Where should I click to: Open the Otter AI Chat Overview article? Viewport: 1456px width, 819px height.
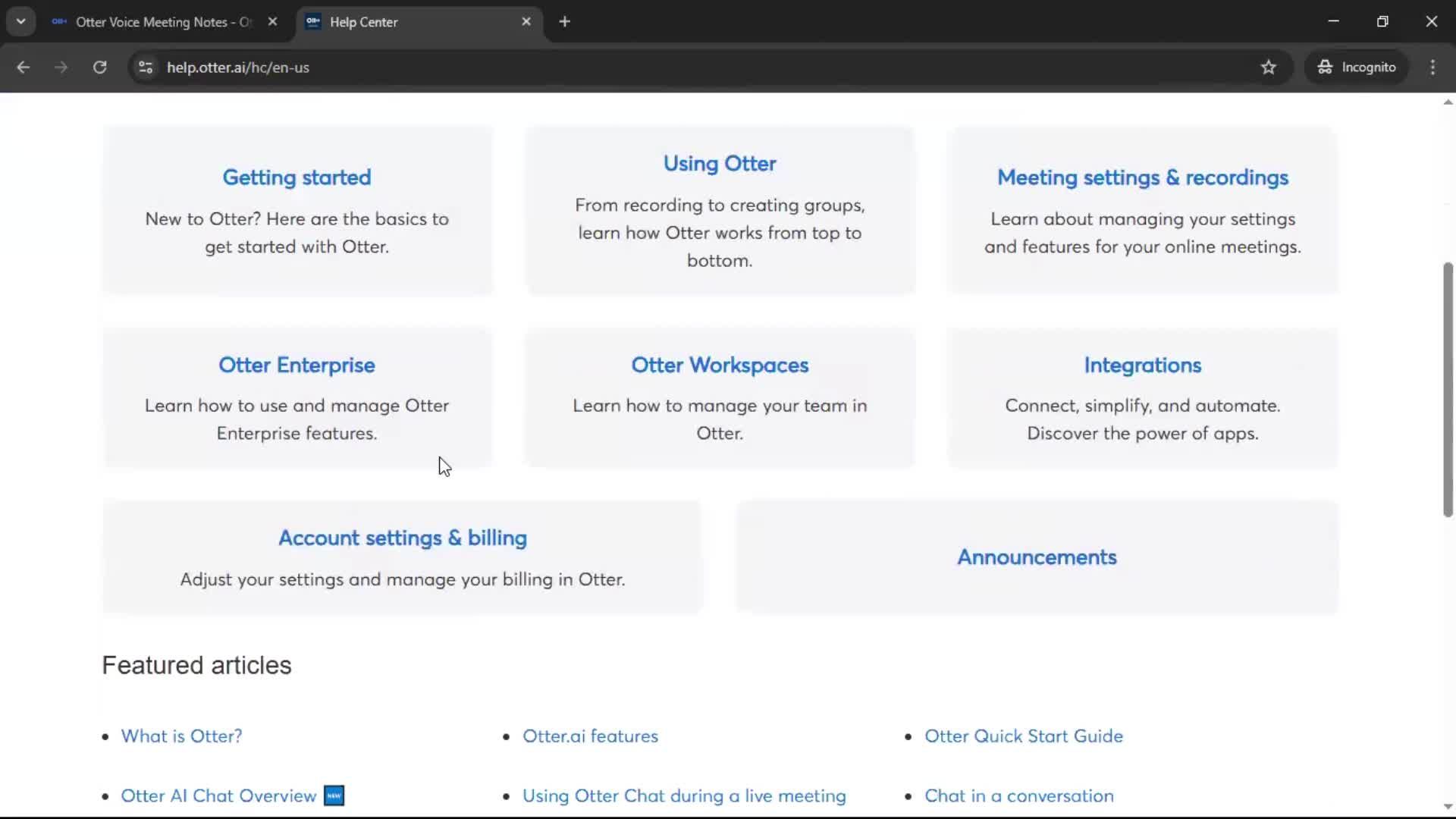click(218, 796)
